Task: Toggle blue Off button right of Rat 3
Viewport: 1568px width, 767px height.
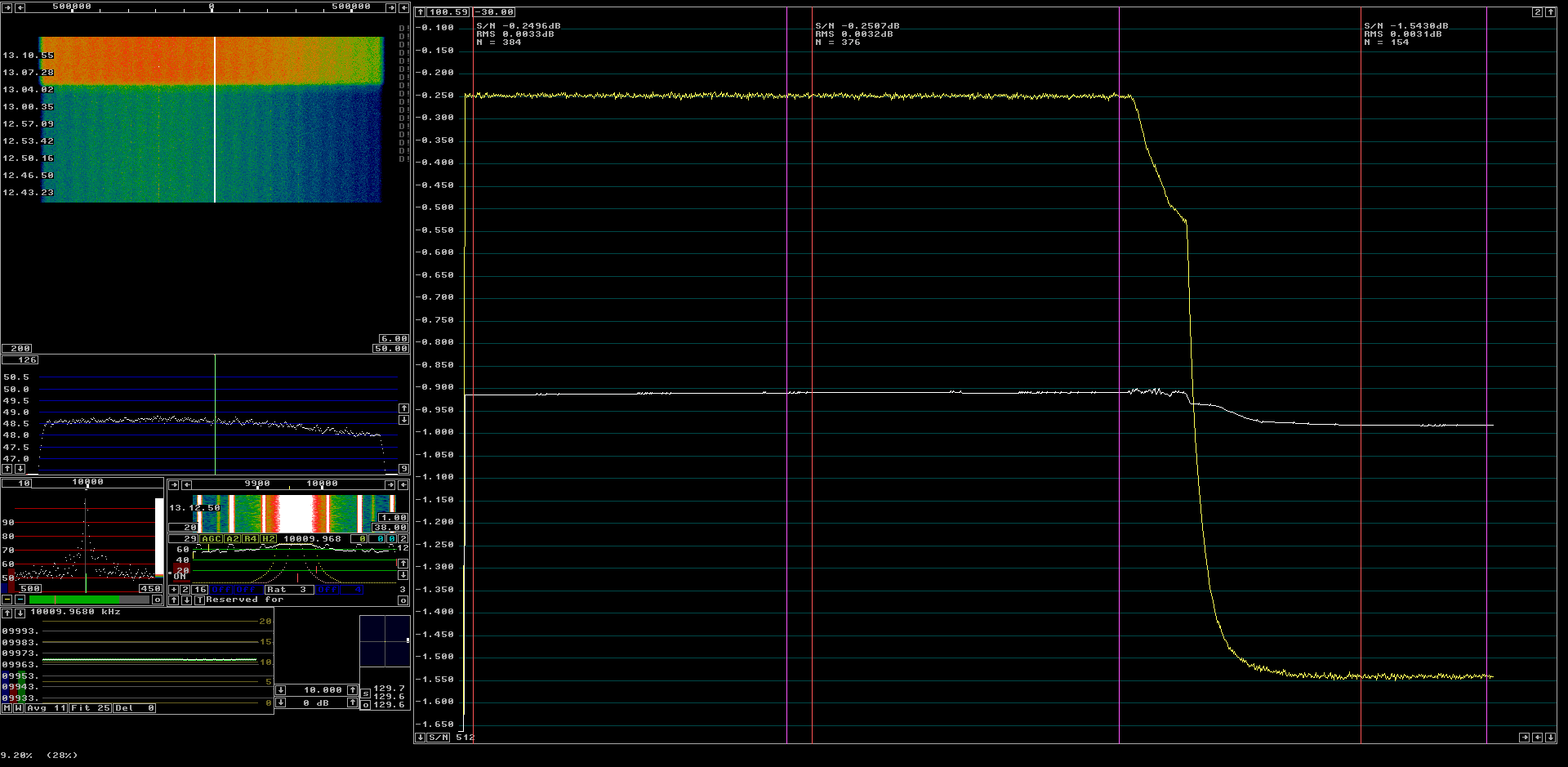Action: point(327,590)
